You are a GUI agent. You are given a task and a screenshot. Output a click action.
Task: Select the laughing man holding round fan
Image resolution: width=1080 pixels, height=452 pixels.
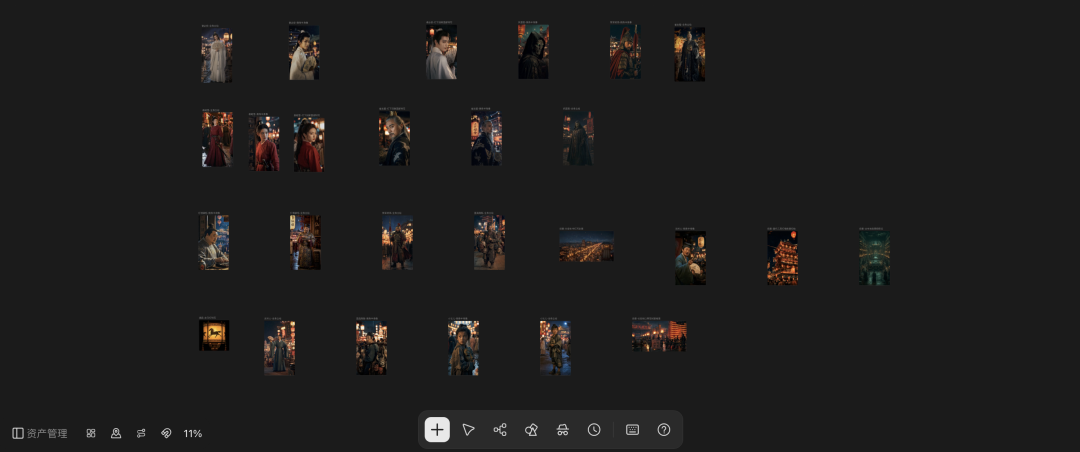(690, 258)
